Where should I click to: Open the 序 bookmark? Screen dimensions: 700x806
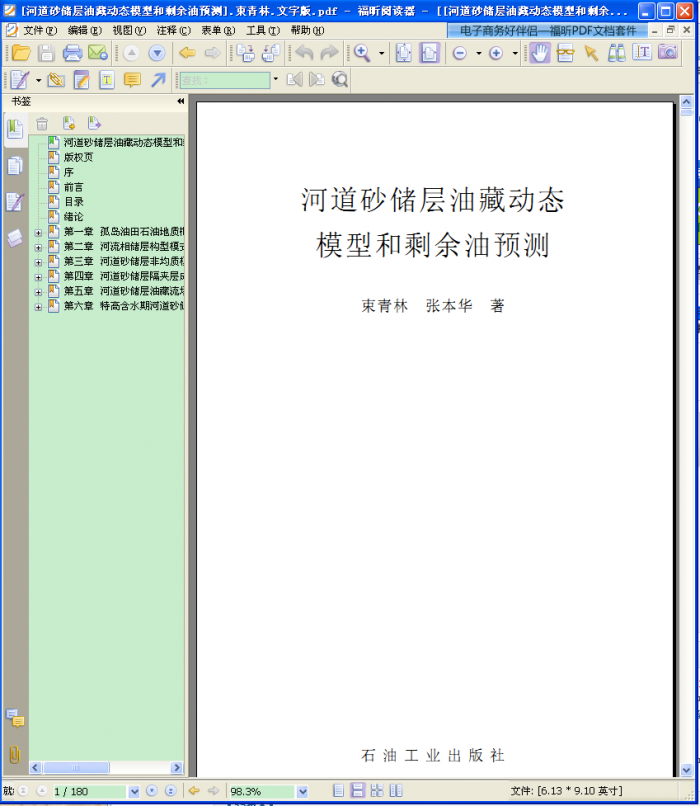tap(68, 172)
